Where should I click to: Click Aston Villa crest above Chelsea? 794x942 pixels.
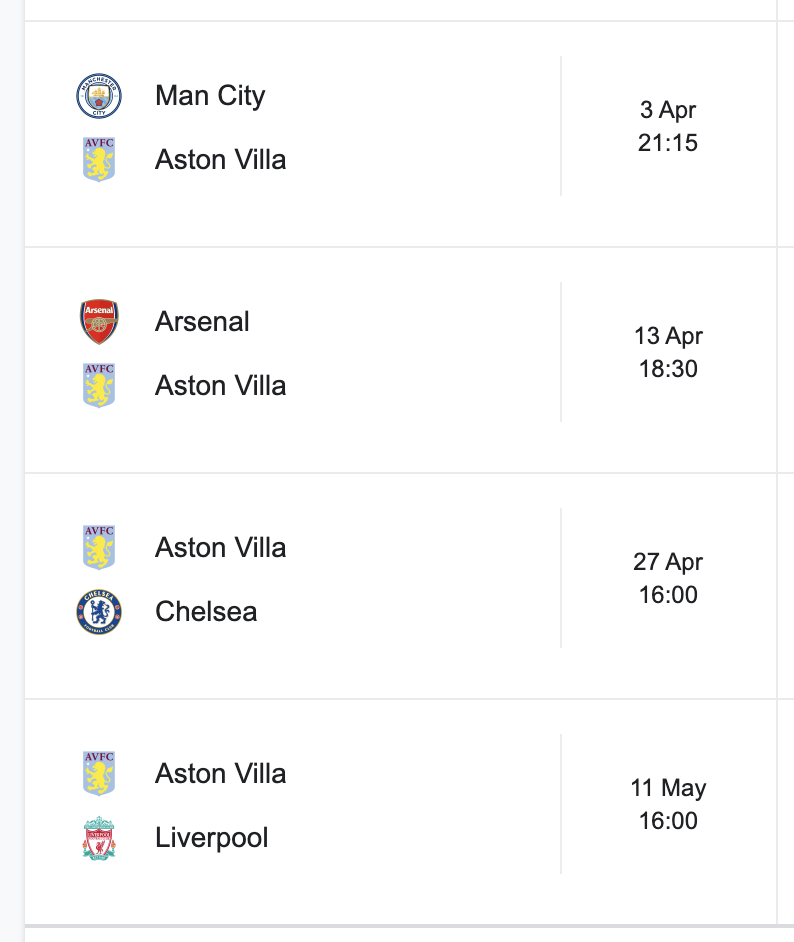point(99,547)
